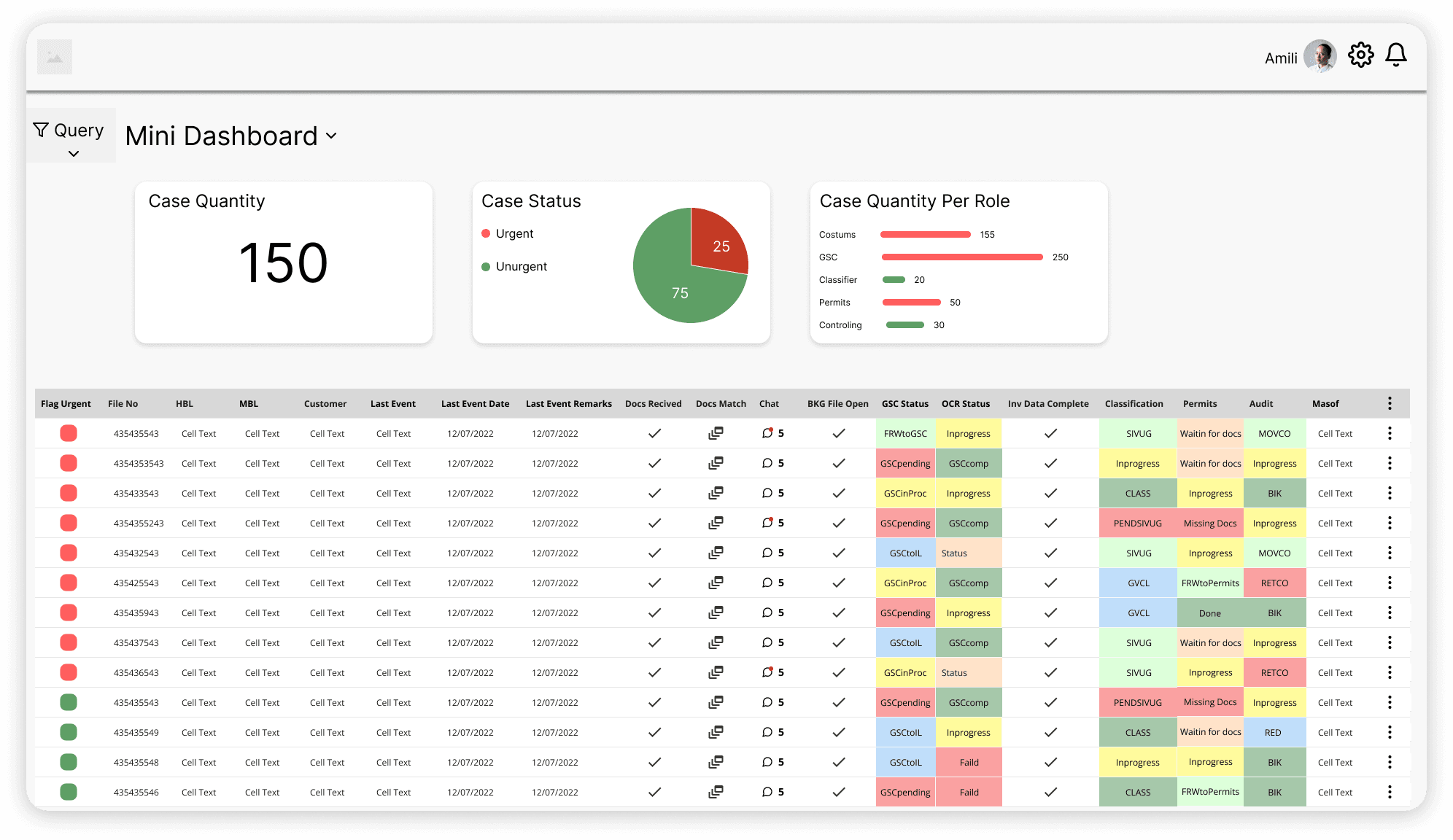Sort by the GSC Status column header
The height and width of the screenshot is (840, 1453).
(x=904, y=403)
